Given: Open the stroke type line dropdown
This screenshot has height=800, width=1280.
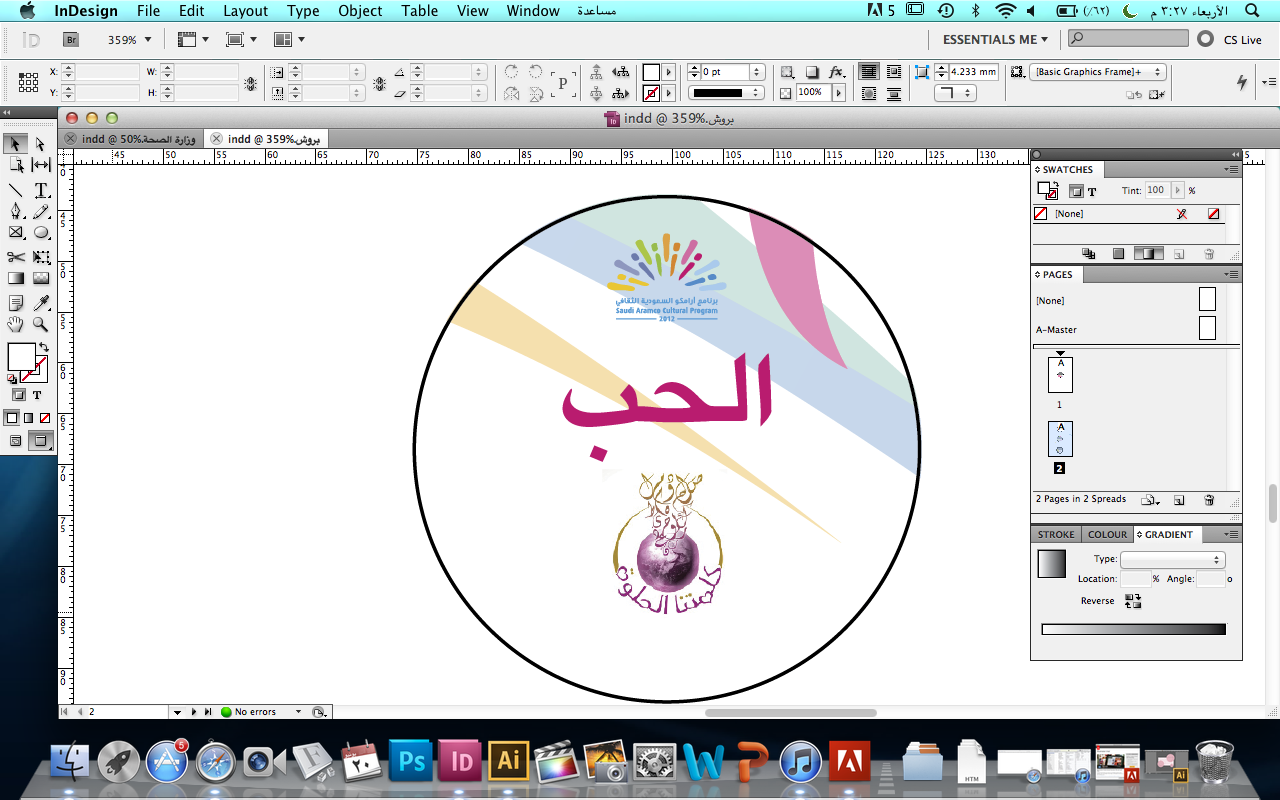Looking at the screenshot, I should click(727, 93).
